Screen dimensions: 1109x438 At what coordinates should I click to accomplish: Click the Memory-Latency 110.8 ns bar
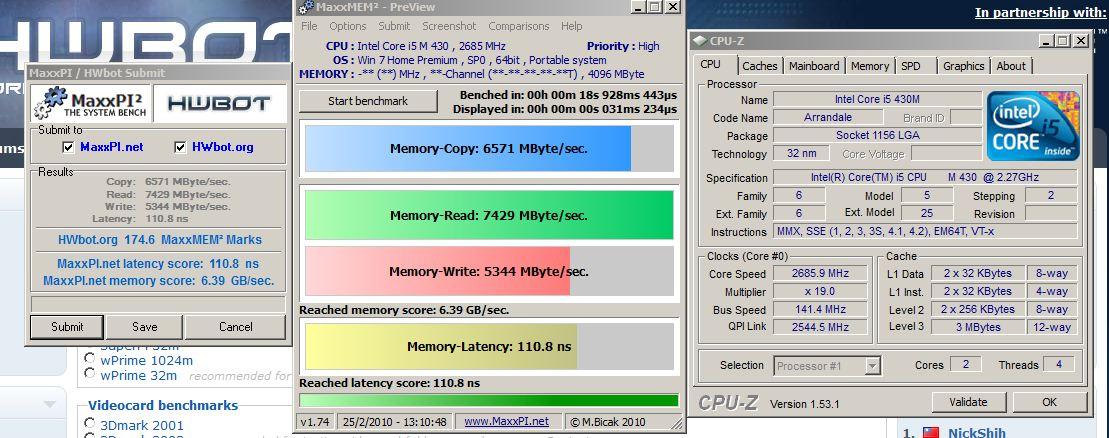489,346
